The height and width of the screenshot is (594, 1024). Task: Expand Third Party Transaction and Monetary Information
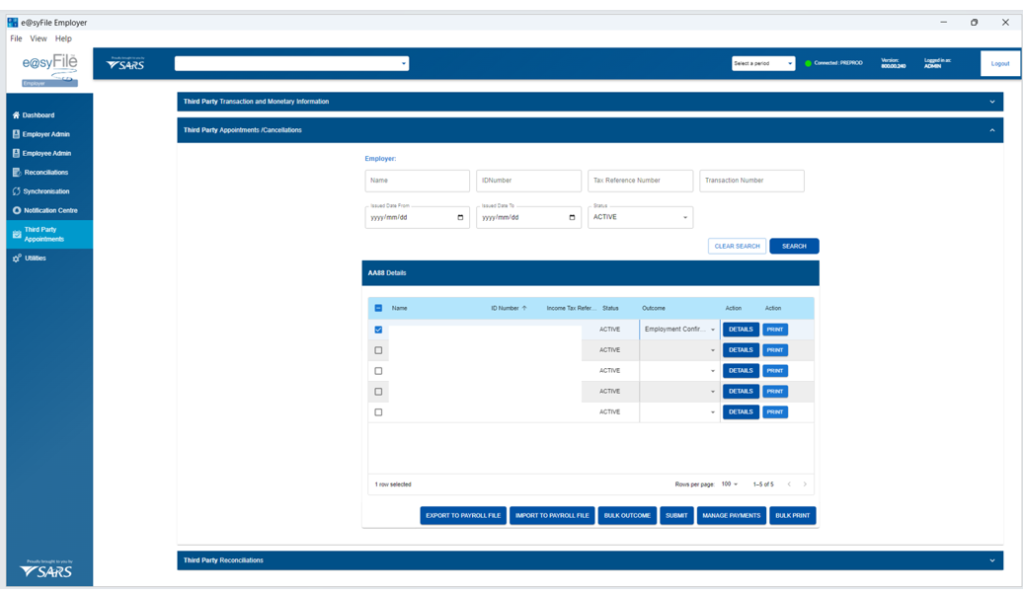tap(590, 102)
